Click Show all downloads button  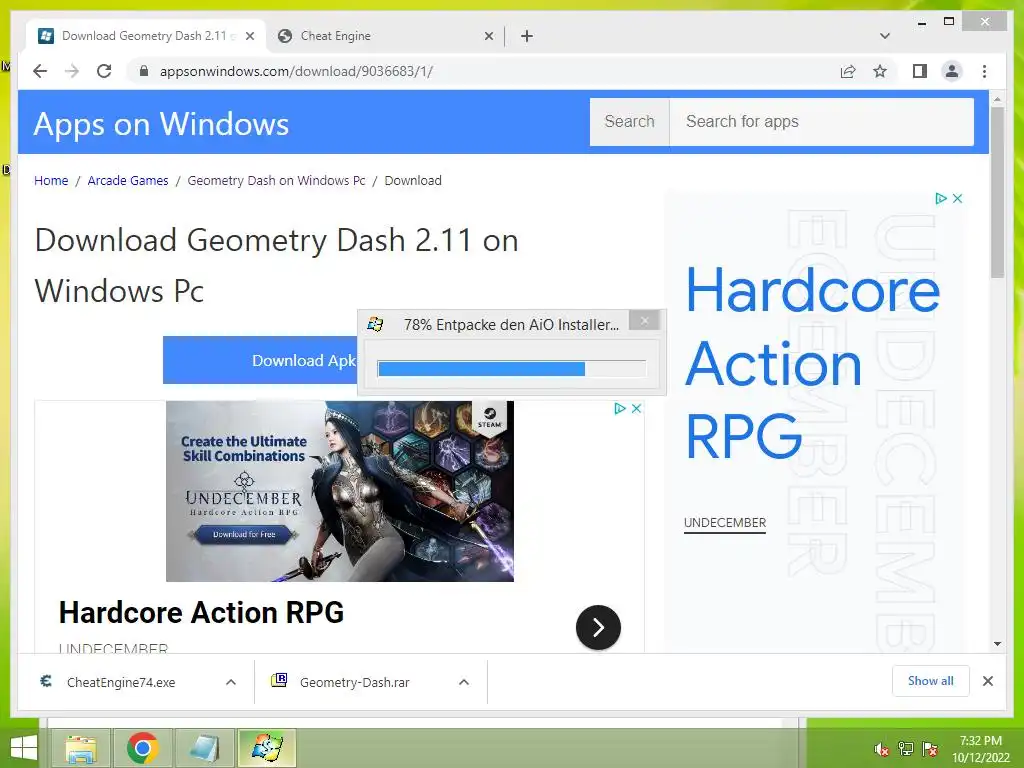click(x=931, y=680)
